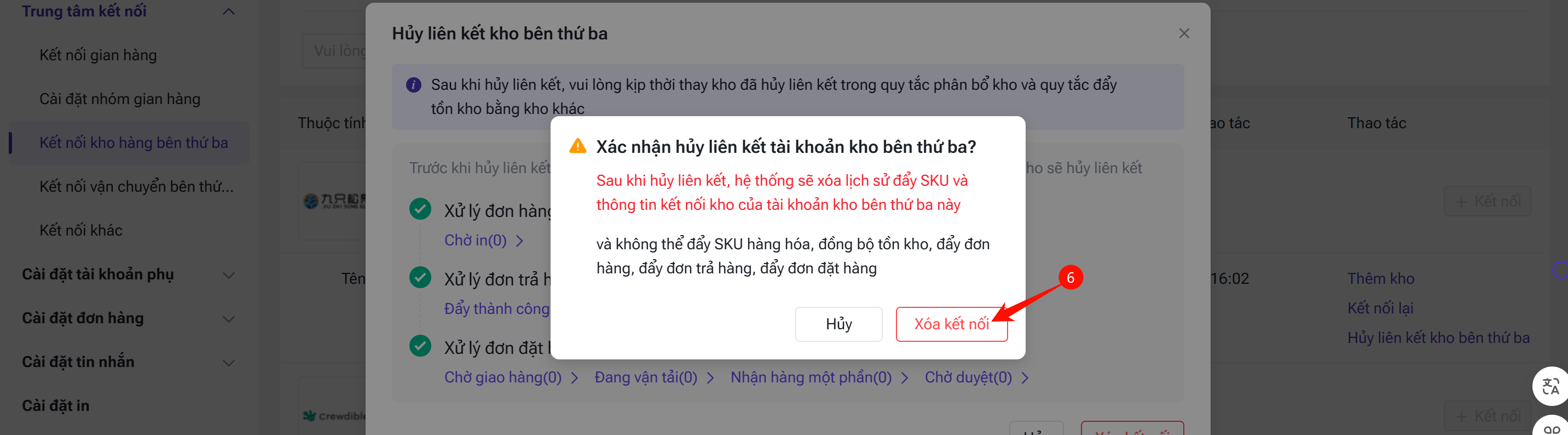Close the Hủy liên kết kho dialog
Screen dimensions: 1568x435
pyautogui.click(x=1183, y=33)
